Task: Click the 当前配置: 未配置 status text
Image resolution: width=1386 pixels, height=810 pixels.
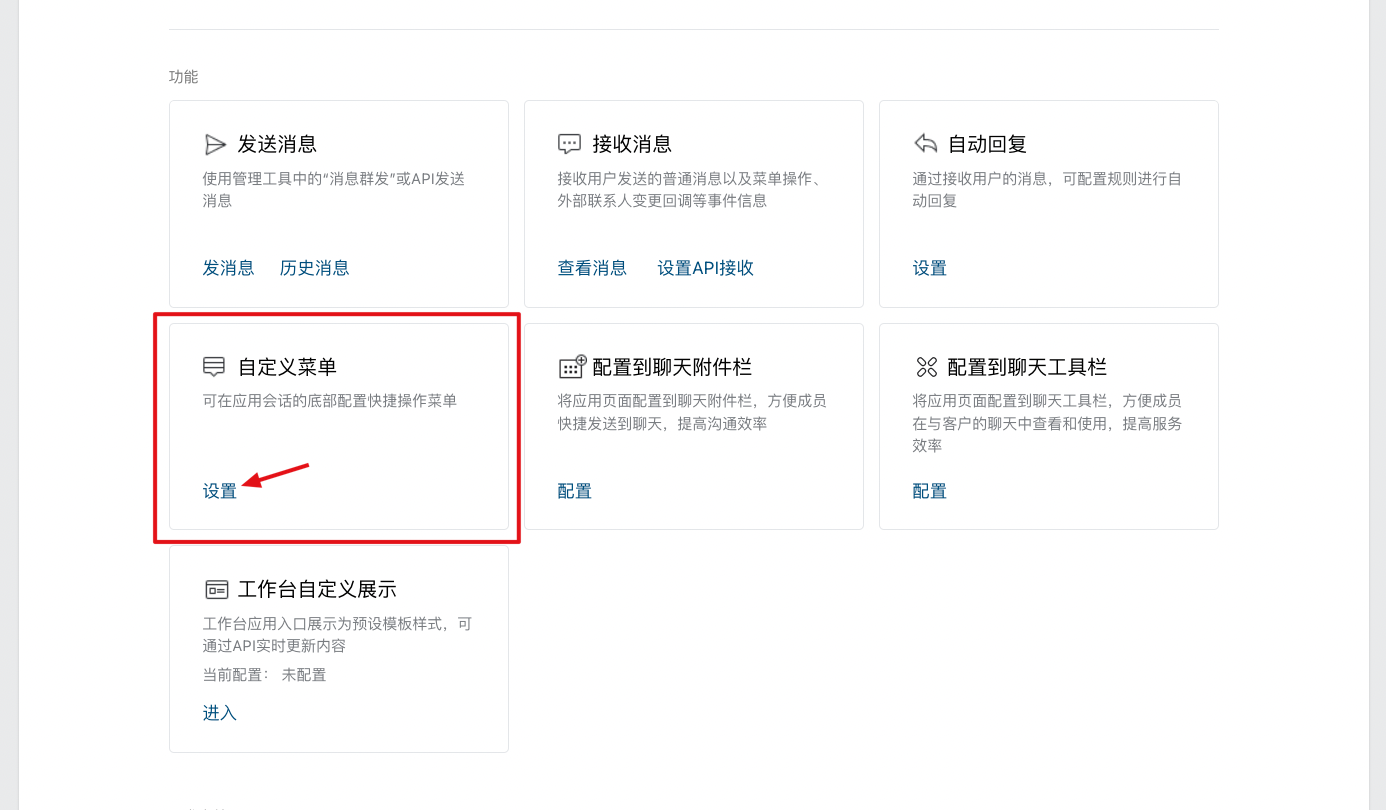Action: (x=265, y=675)
